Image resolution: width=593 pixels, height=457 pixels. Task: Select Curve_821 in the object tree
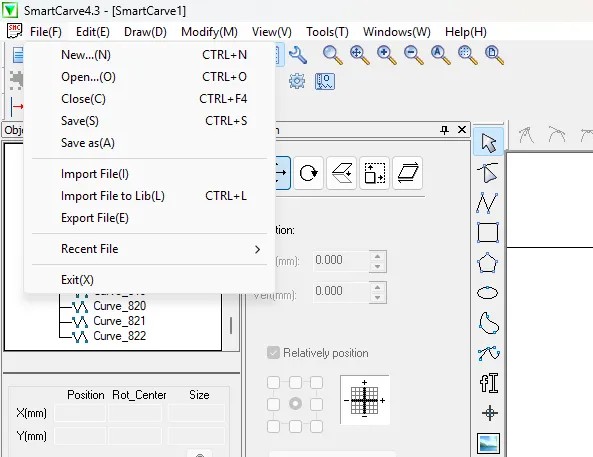[x=120, y=321]
